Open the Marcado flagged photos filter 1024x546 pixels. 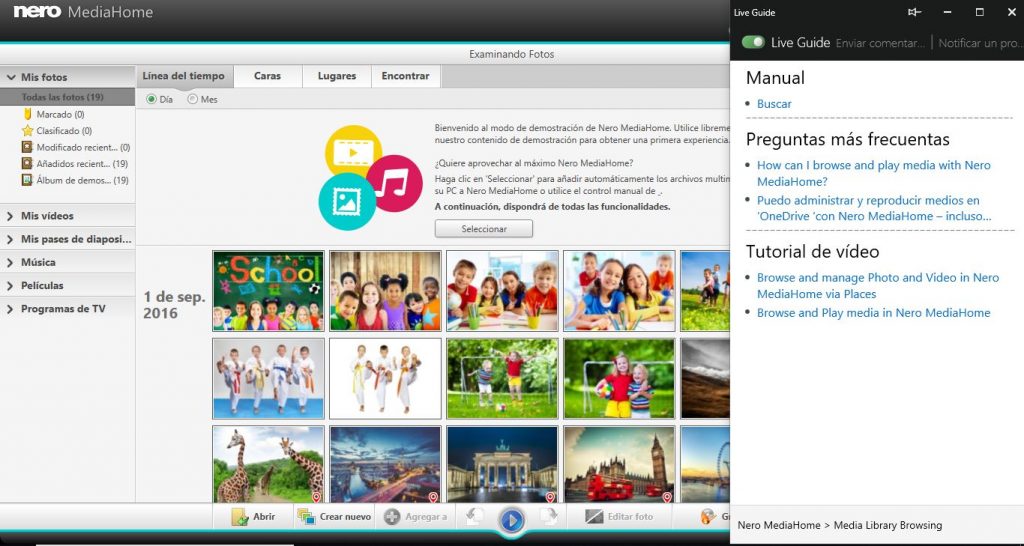[59, 114]
